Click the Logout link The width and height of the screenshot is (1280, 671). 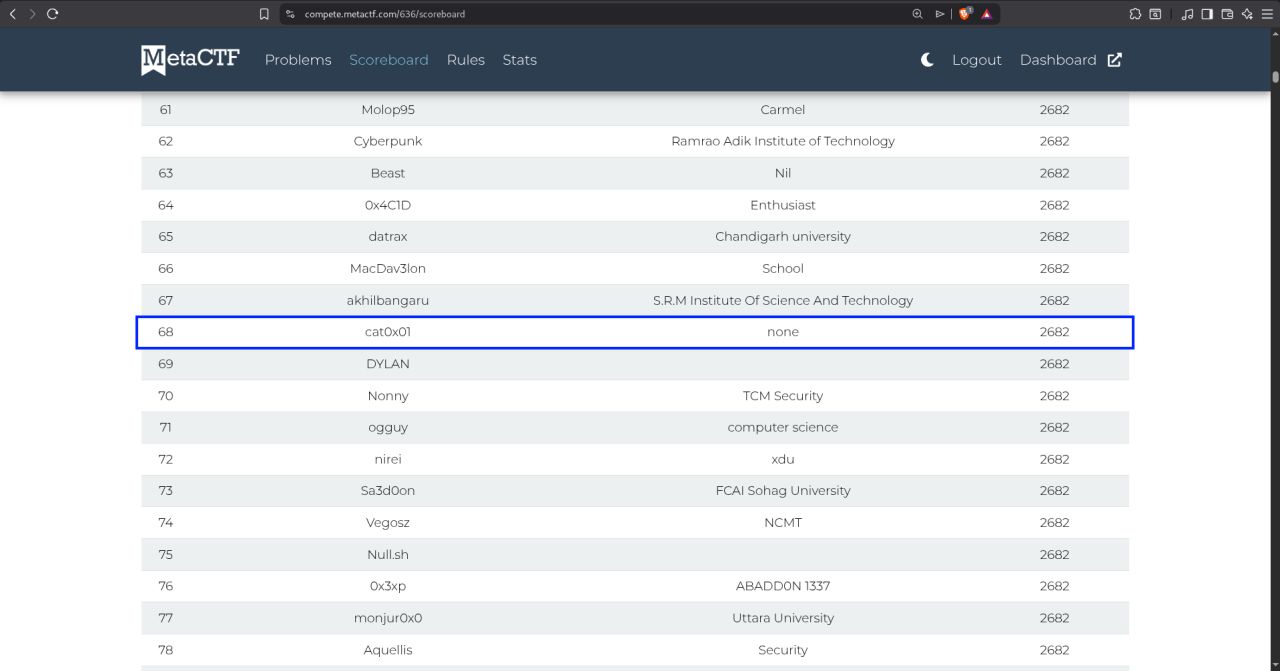tap(977, 60)
